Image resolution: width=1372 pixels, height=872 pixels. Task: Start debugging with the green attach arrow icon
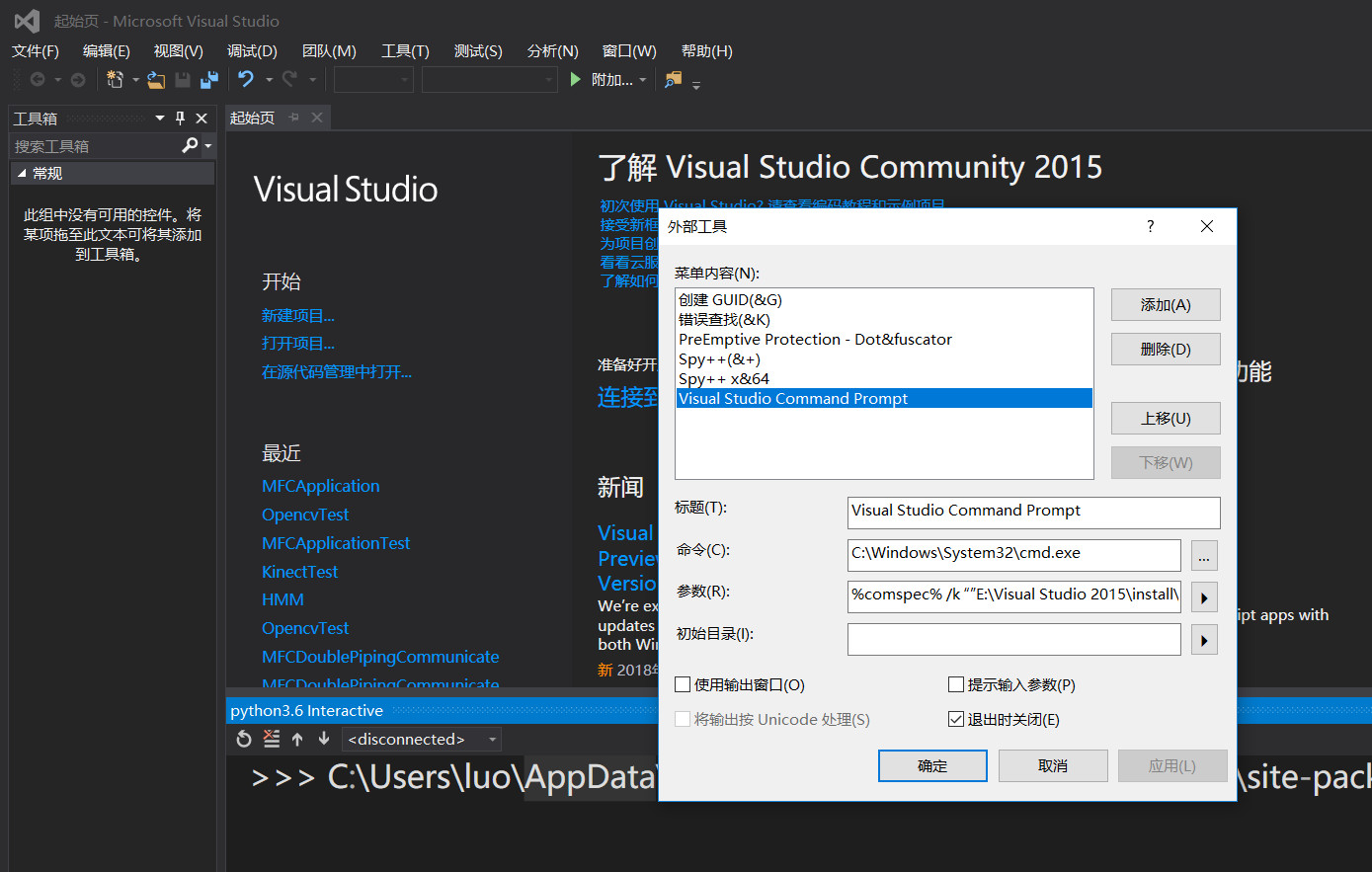pyautogui.click(x=576, y=80)
